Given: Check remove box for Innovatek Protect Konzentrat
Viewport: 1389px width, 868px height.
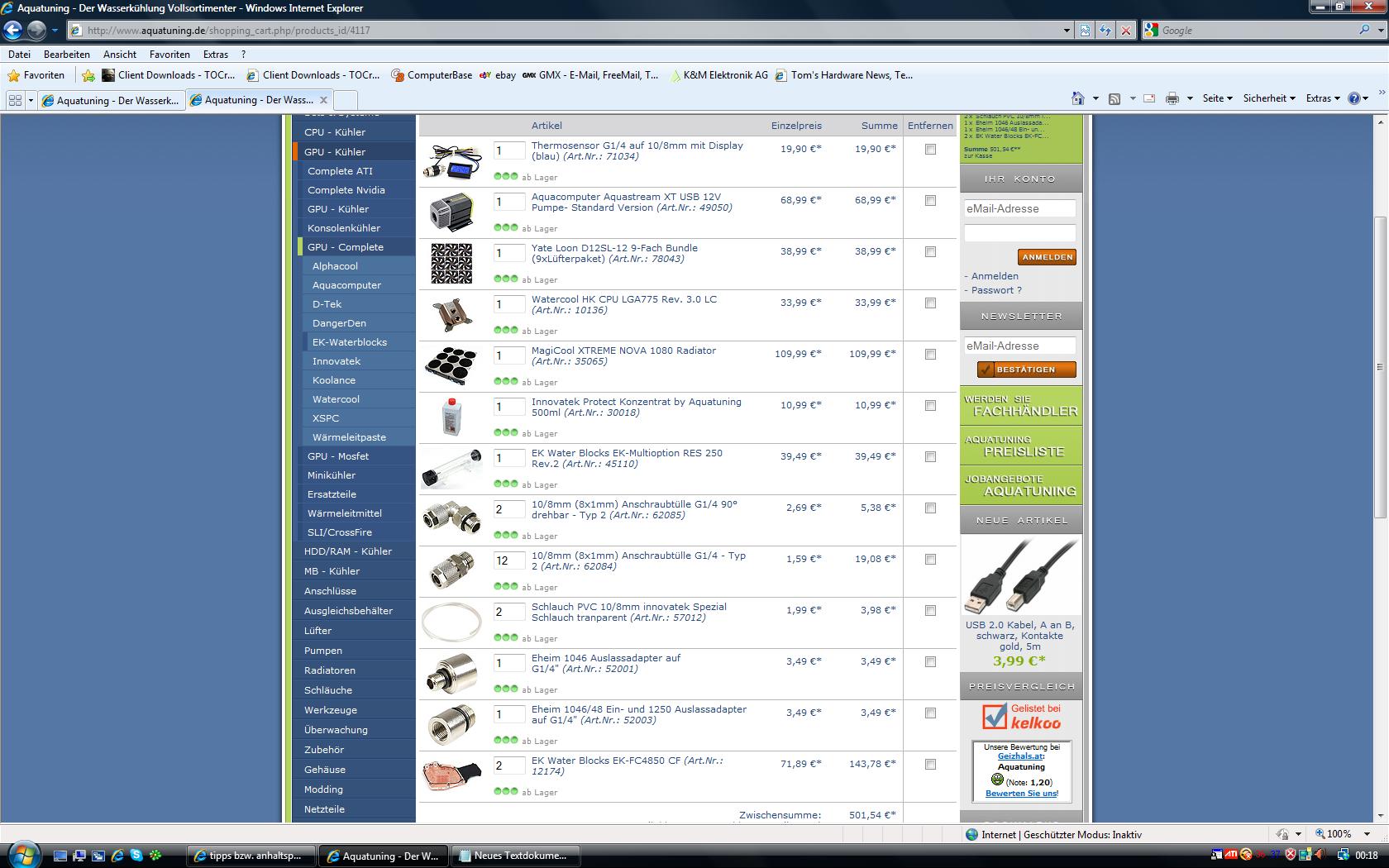Looking at the screenshot, I should coord(930,406).
